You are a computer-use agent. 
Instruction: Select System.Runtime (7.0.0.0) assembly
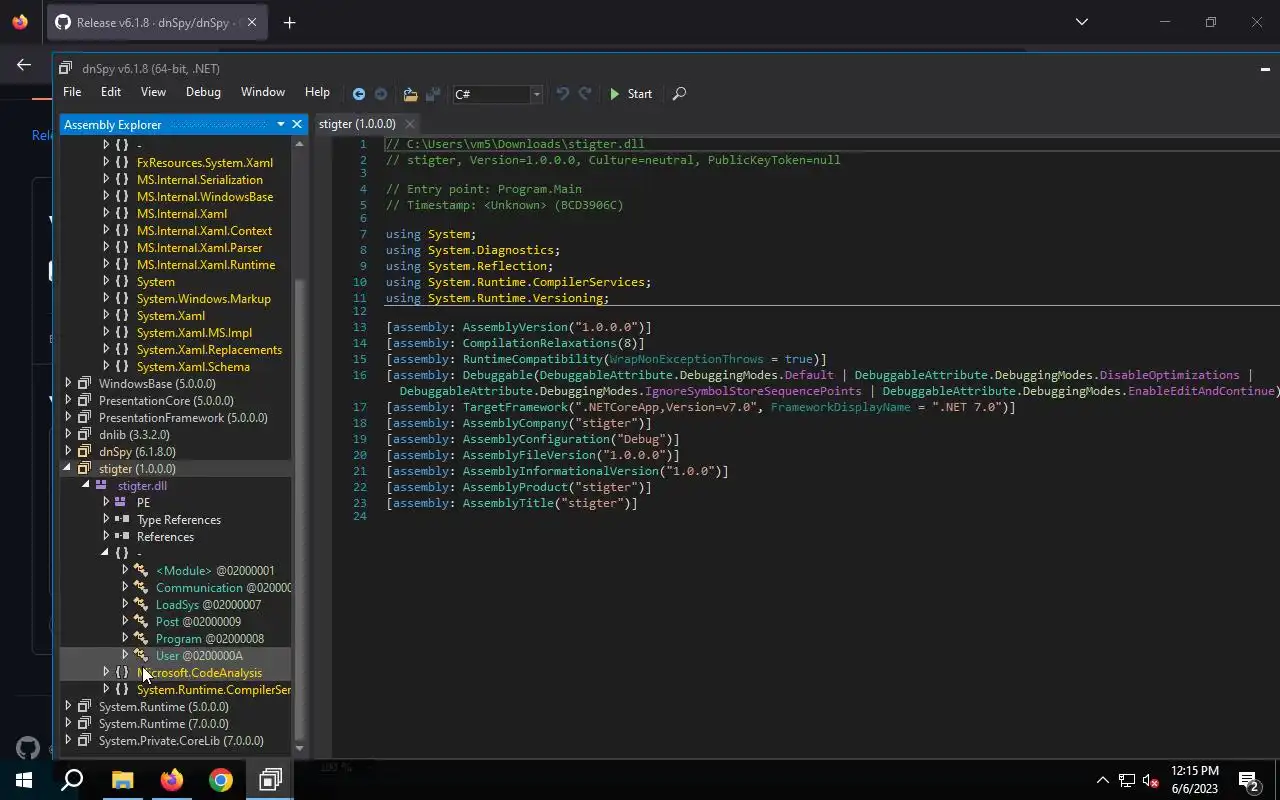coord(163,724)
